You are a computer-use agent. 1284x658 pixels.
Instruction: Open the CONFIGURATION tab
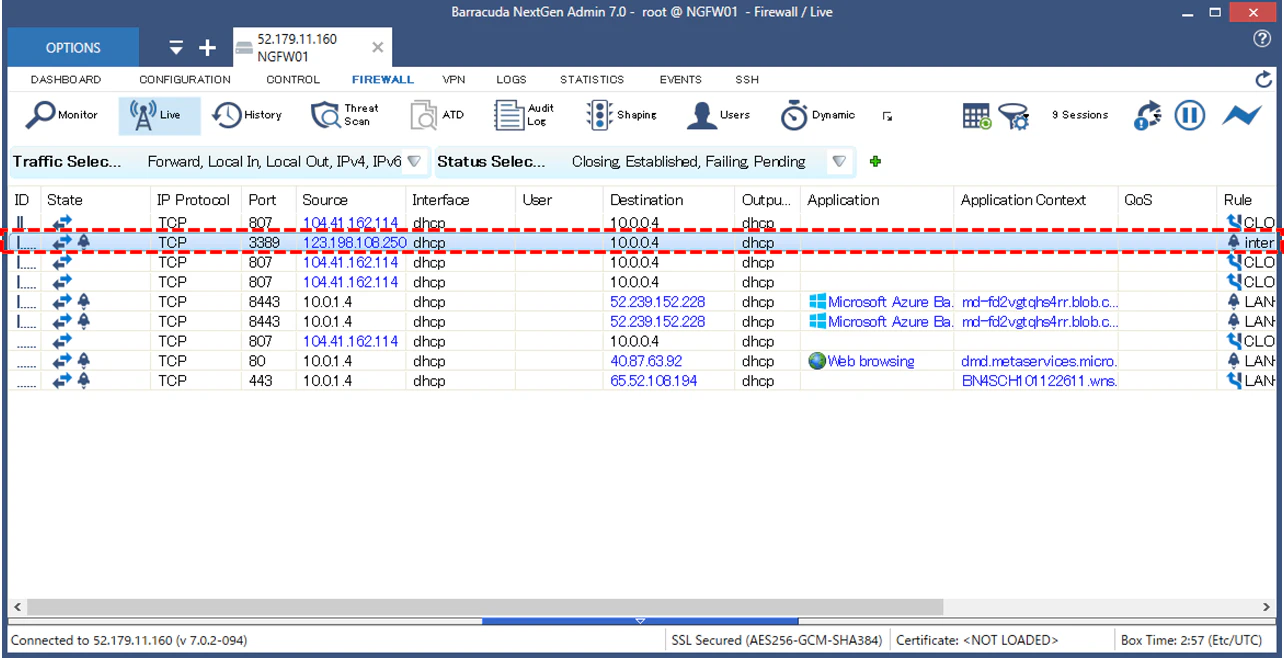pos(185,80)
